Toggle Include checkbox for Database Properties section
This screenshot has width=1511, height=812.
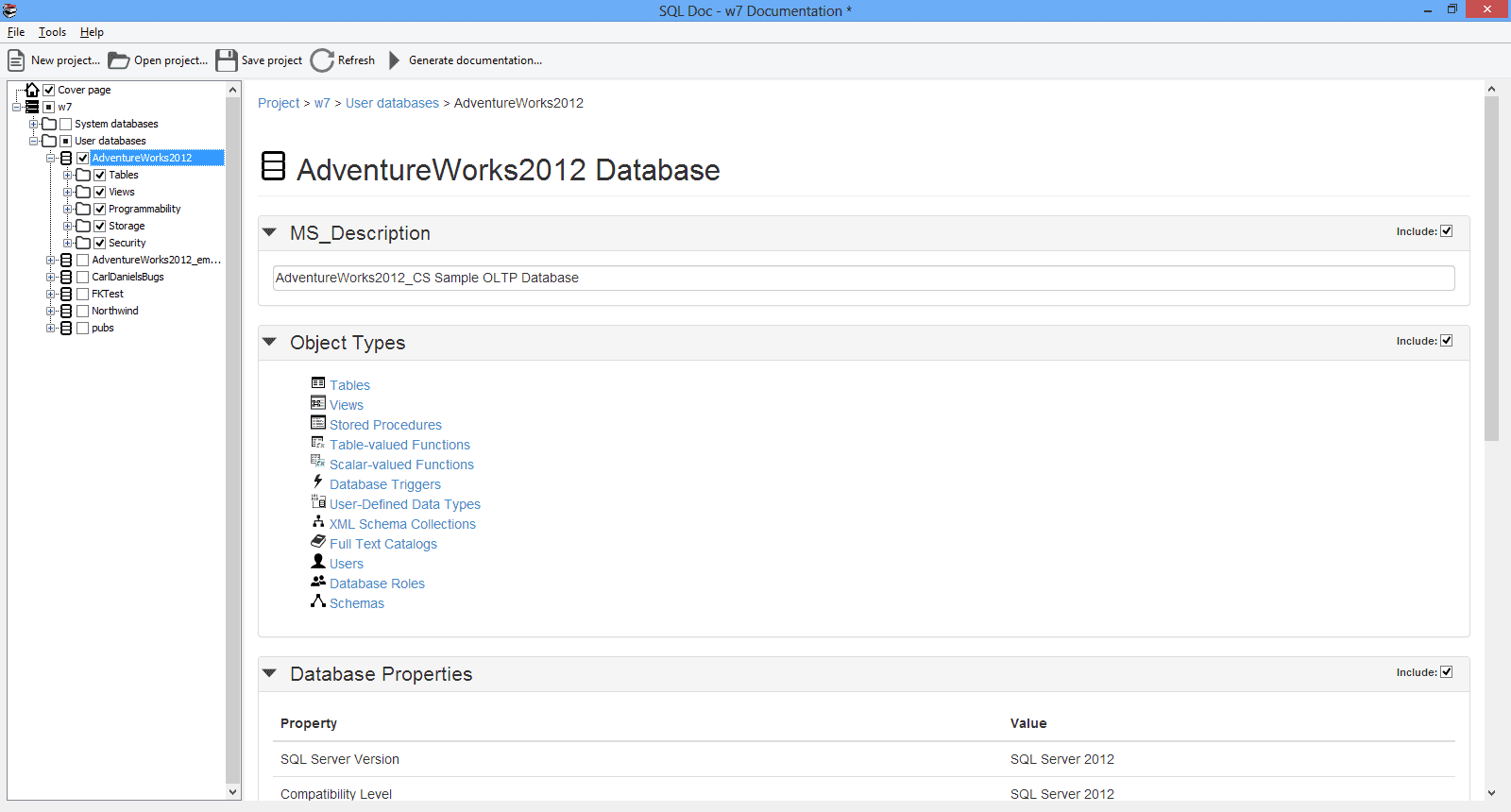pyautogui.click(x=1447, y=672)
